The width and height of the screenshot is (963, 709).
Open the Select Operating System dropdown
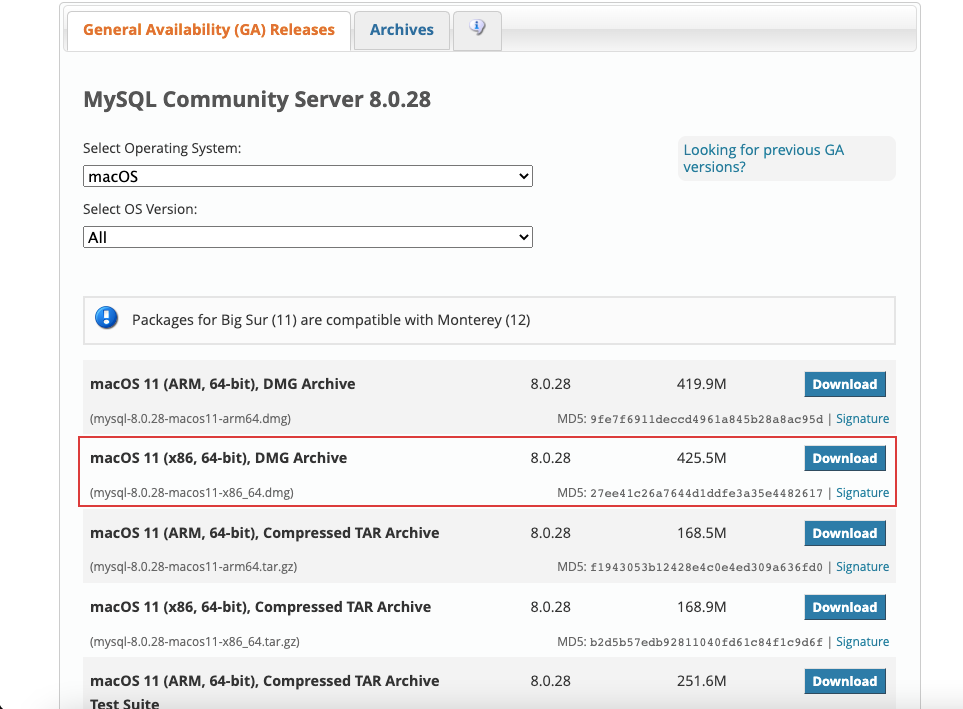[308, 176]
